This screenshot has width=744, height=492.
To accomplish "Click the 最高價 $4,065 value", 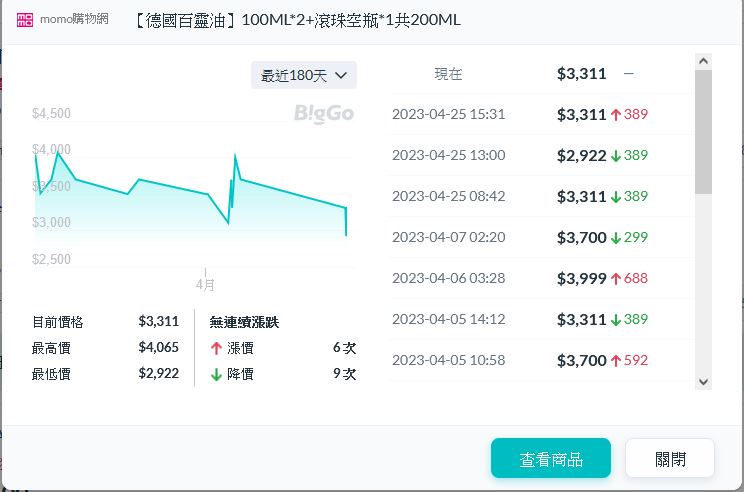I will pyautogui.click(x=158, y=348).
